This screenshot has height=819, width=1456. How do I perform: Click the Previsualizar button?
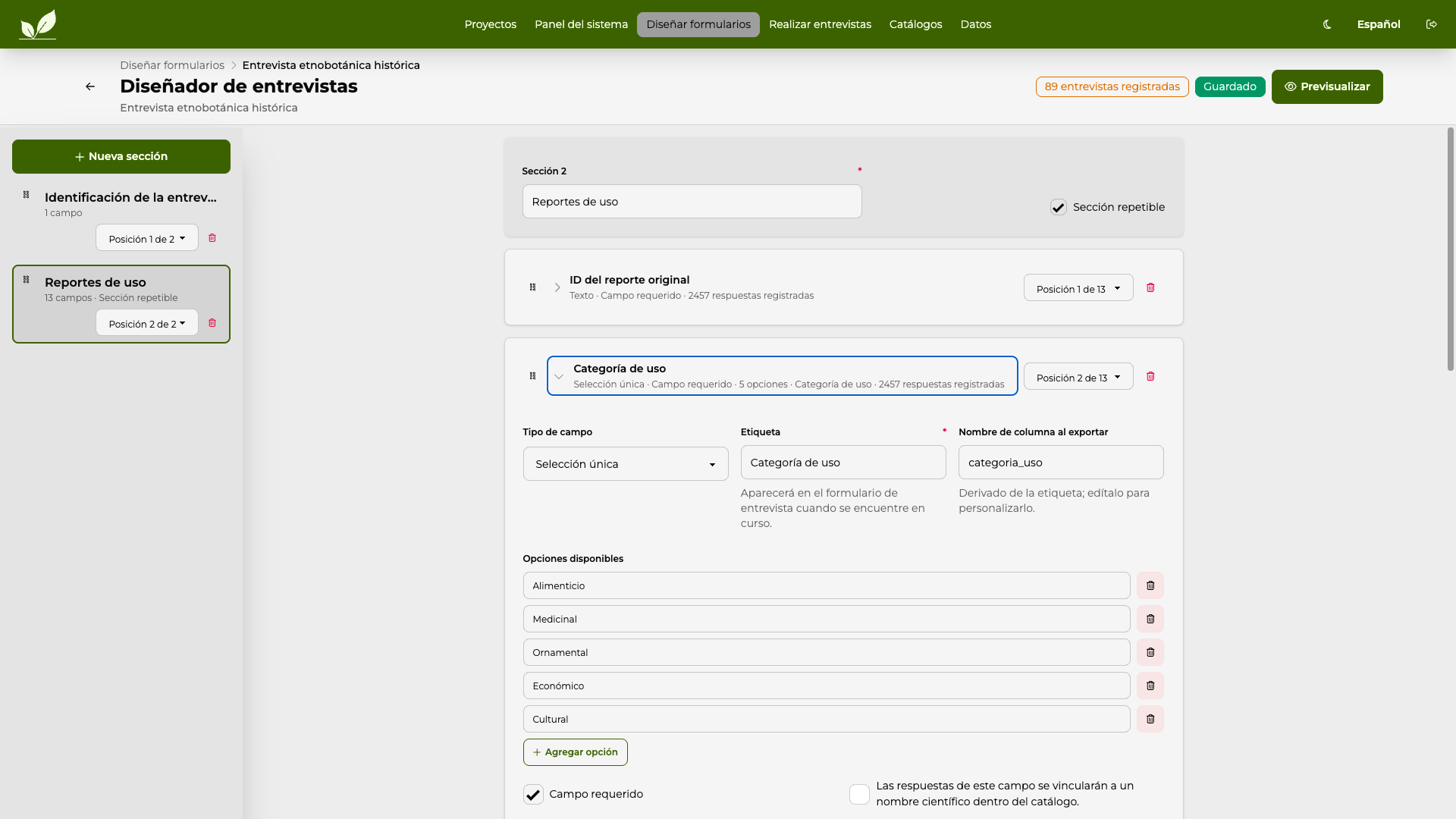tap(1327, 86)
